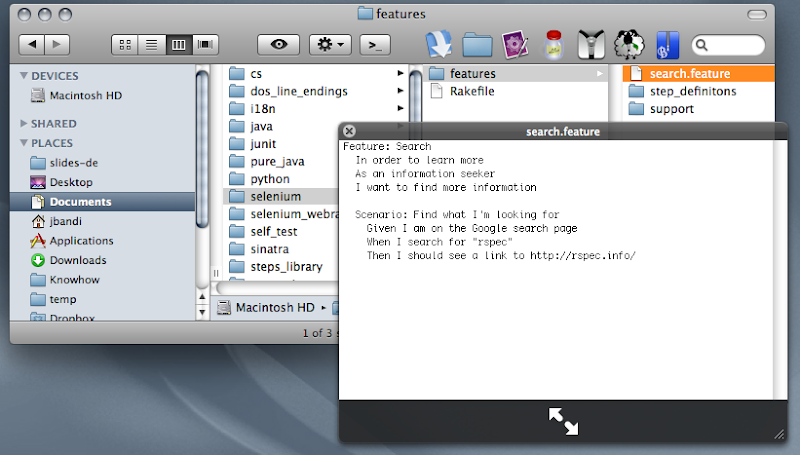Expand cs folder via its arrow

pyautogui.click(x=401, y=73)
